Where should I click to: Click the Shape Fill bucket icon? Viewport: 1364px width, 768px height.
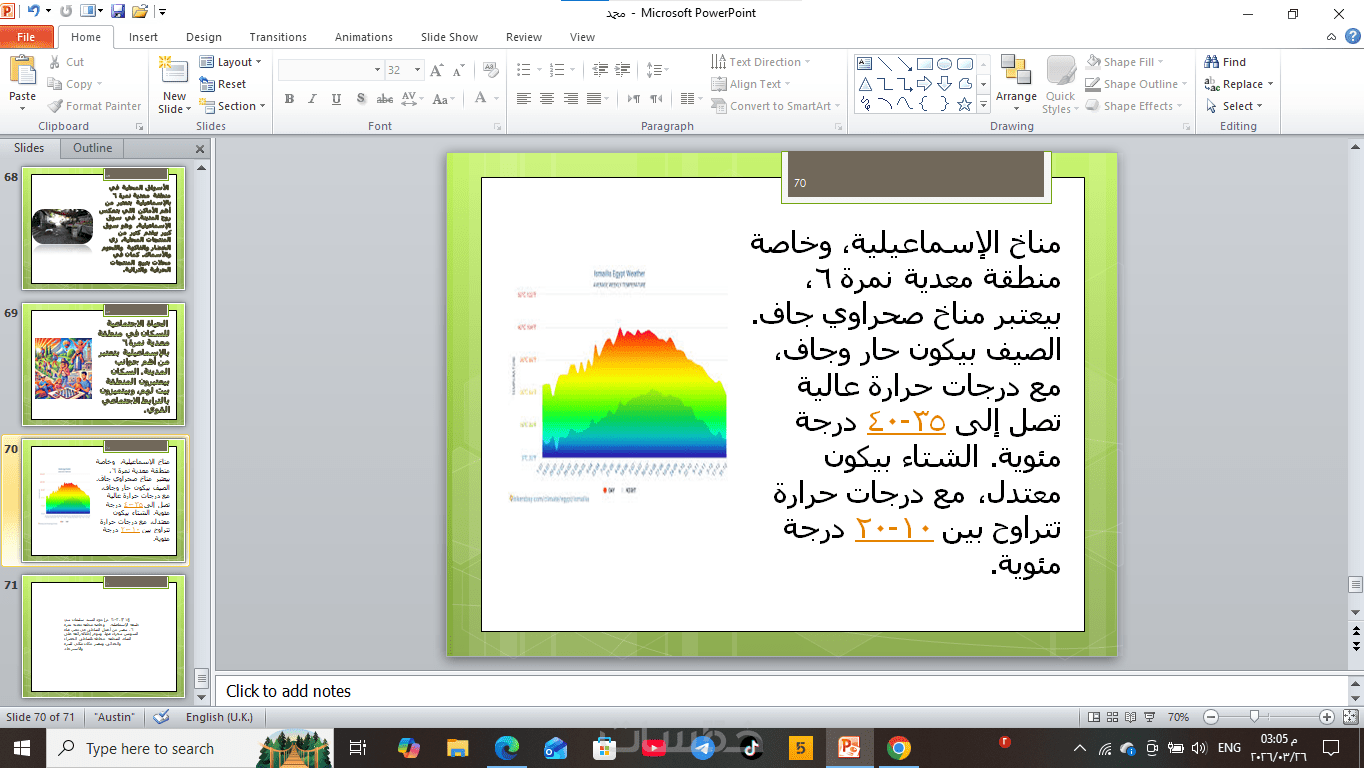1092,62
